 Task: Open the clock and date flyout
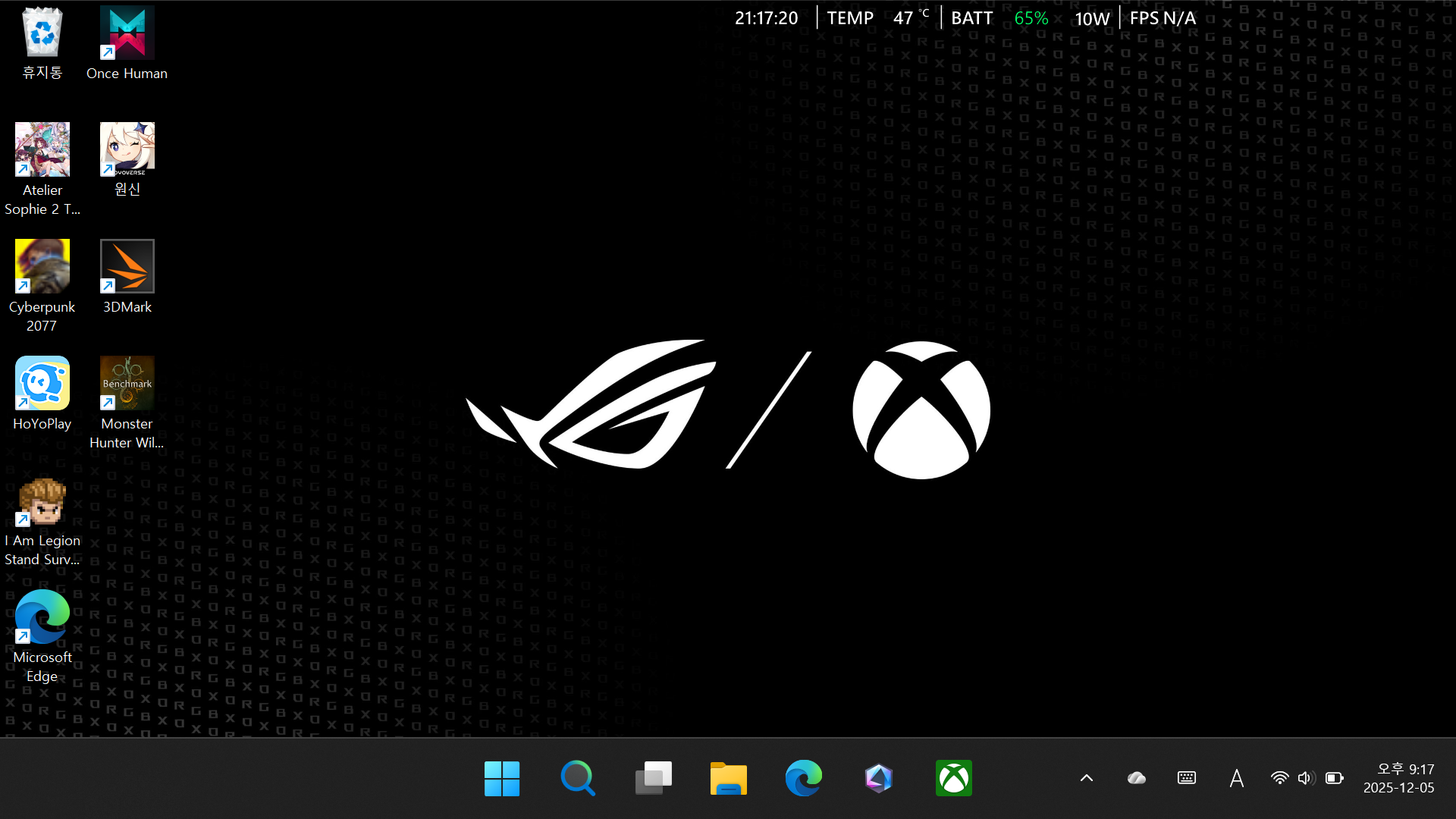pos(1398,778)
